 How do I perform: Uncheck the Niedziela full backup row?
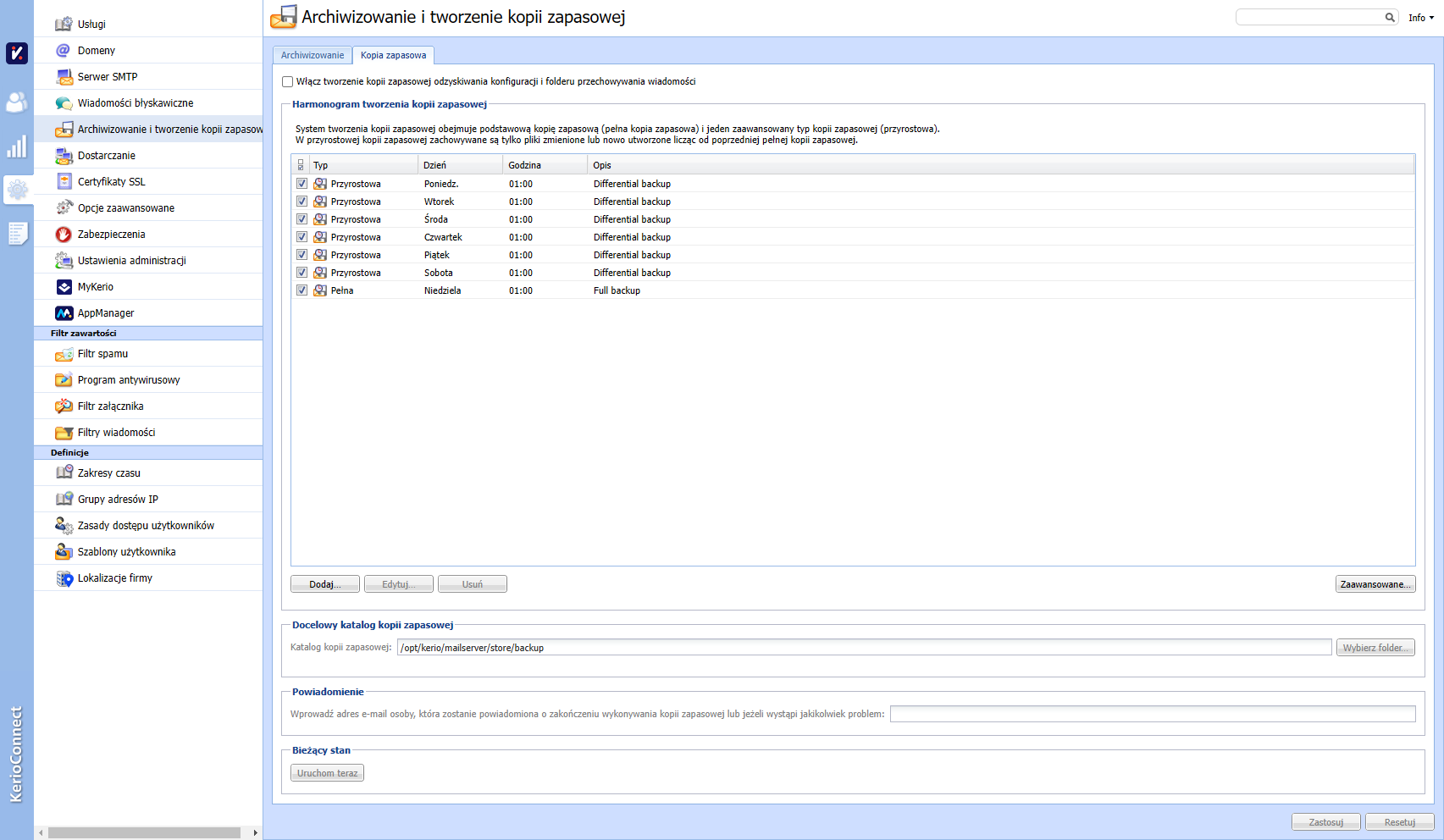302,290
